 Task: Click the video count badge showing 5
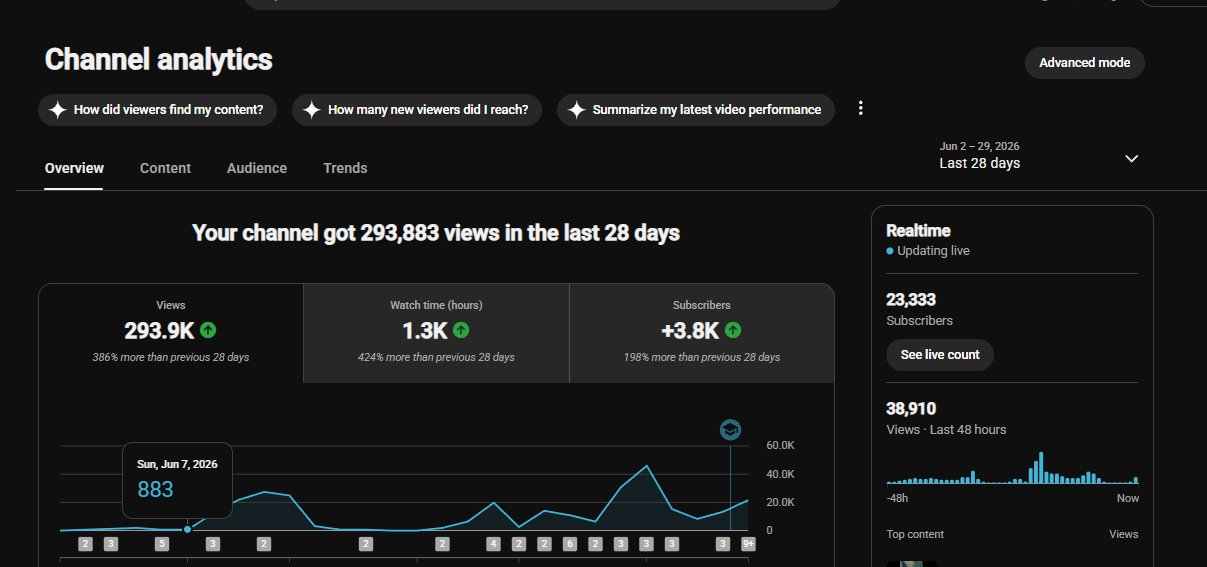pyautogui.click(x=162, y=544)
